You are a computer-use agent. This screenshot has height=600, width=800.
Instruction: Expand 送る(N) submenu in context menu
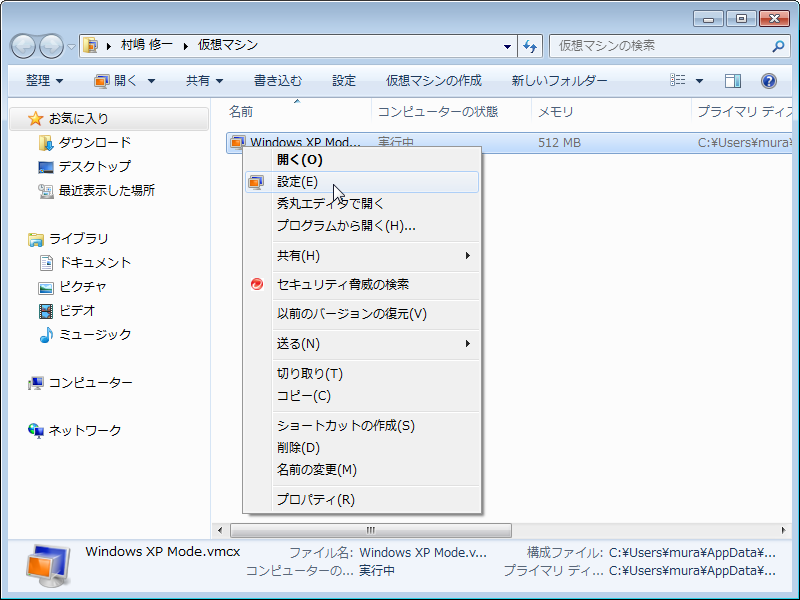pos(362,344)
